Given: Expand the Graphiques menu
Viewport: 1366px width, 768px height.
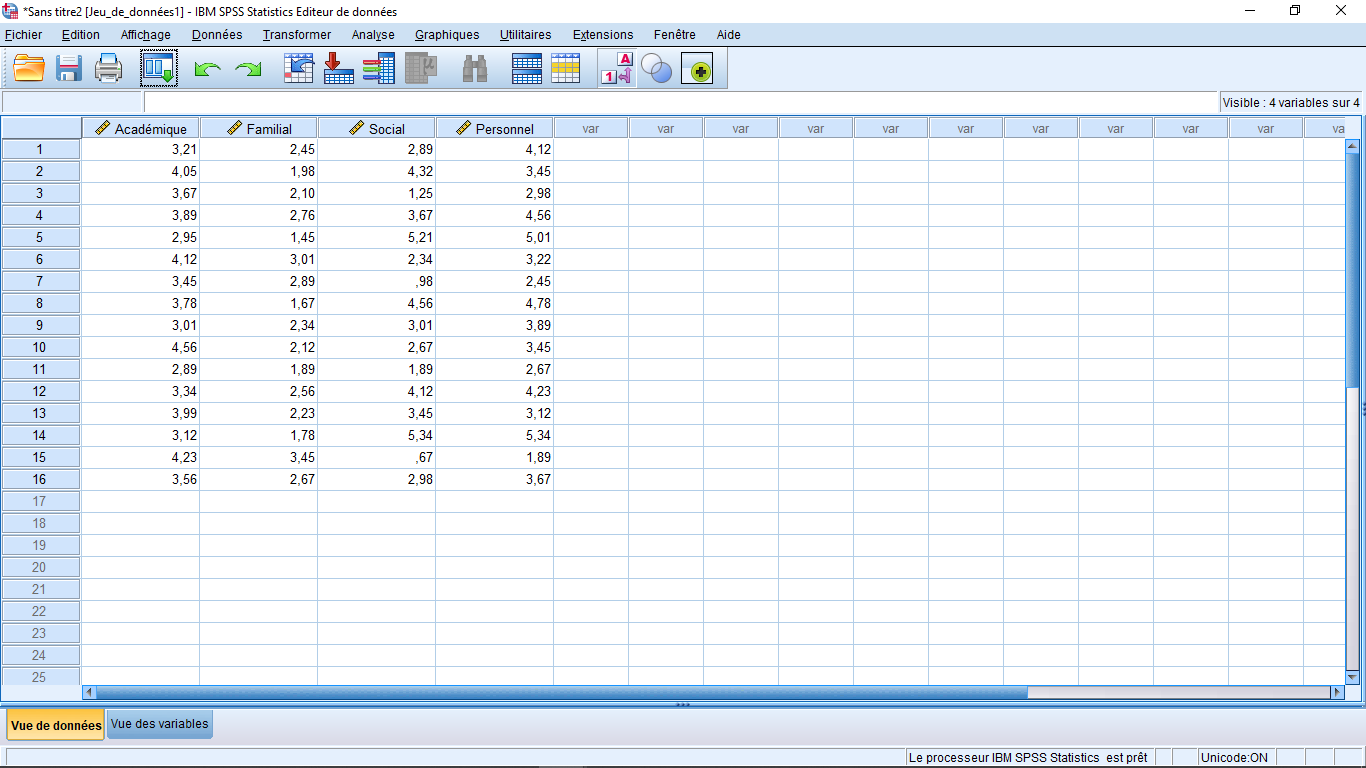Looking at the screenshot, I should pos(447,34).
